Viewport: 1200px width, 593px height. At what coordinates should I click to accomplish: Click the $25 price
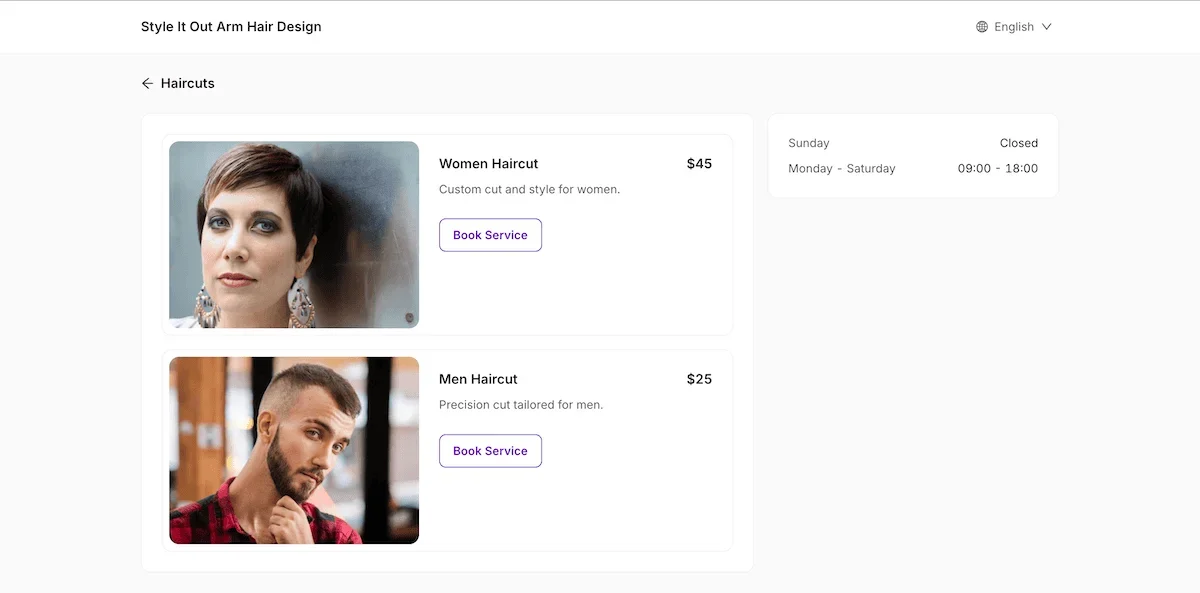point(699,379)
